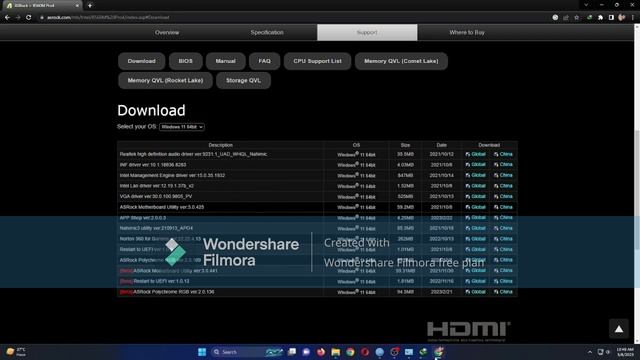This screenshot has height=360, width=640.
Task: Open the Windows Start menu
Action: coord(202,352)
